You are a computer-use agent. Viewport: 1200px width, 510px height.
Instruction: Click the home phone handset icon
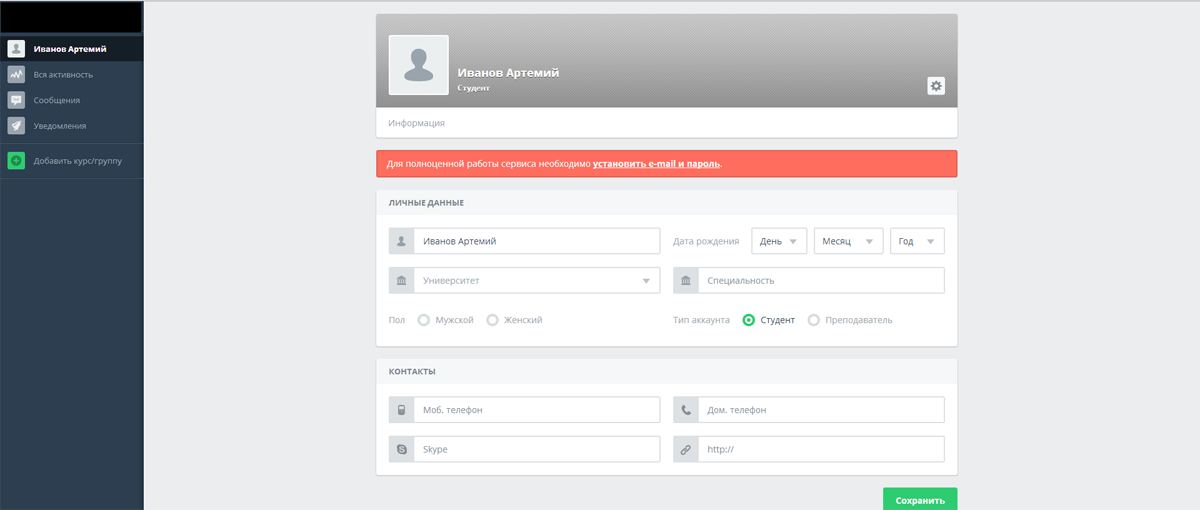[686, 410]
